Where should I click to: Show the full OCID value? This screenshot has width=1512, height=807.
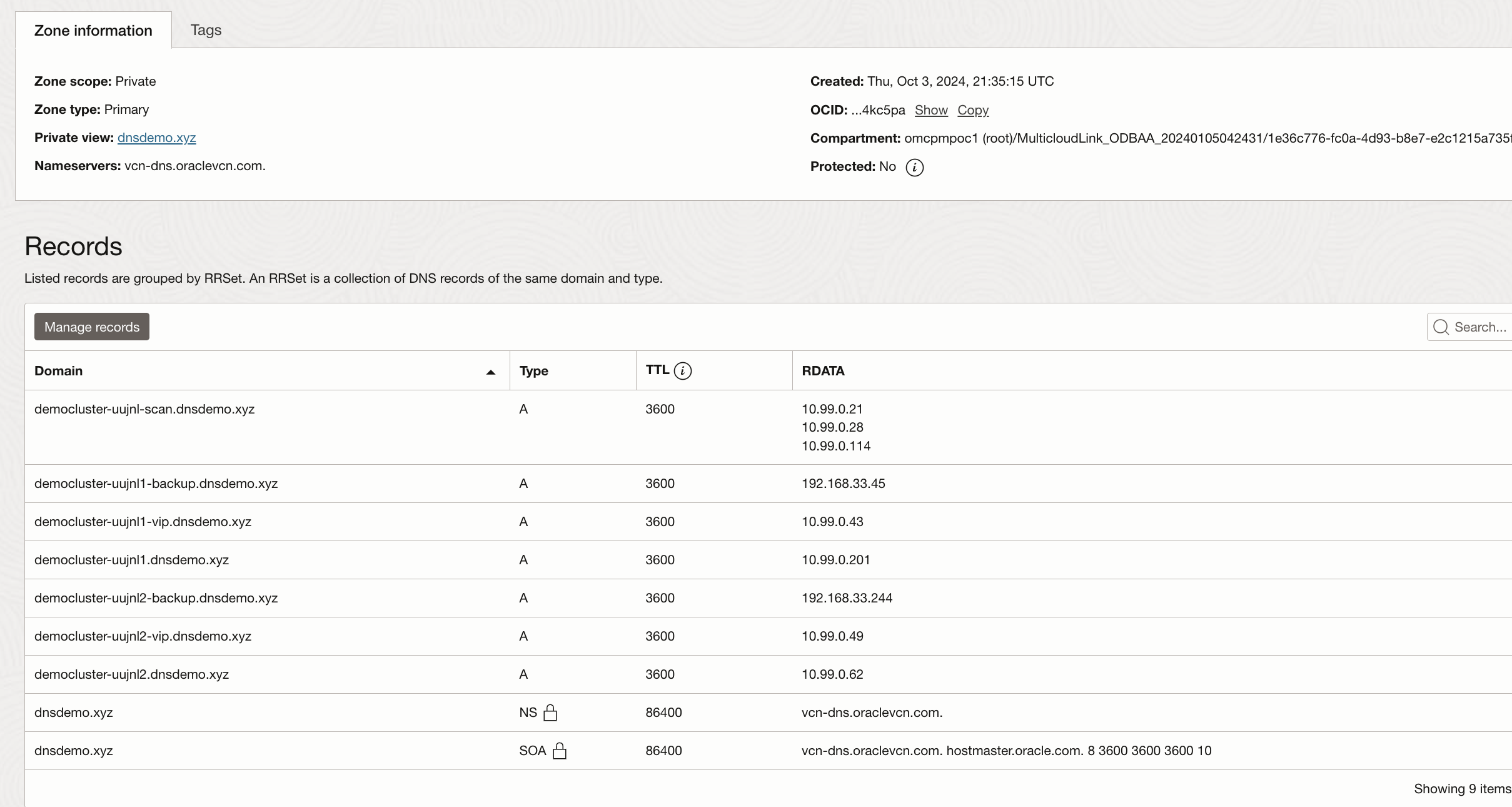[x=930, y=110]
